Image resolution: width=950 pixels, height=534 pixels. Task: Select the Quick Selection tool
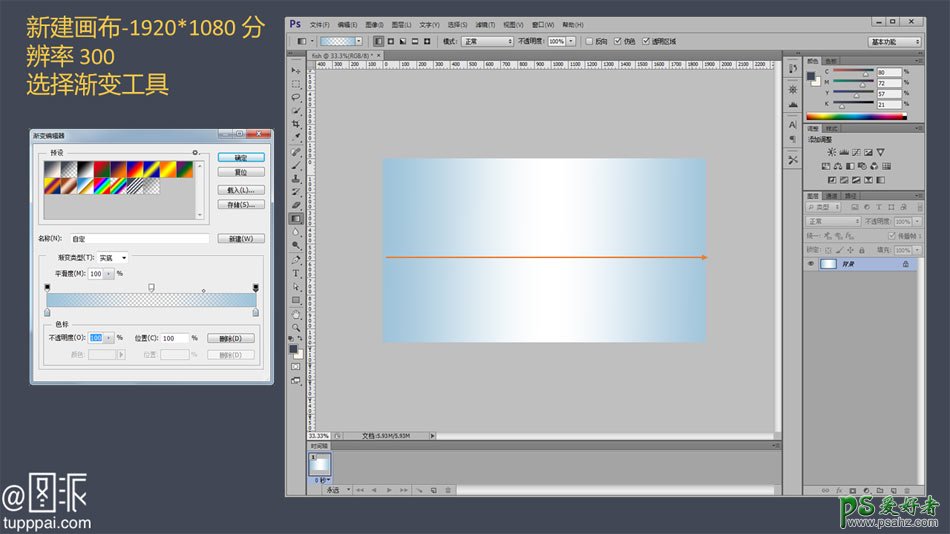coord(296,111)
